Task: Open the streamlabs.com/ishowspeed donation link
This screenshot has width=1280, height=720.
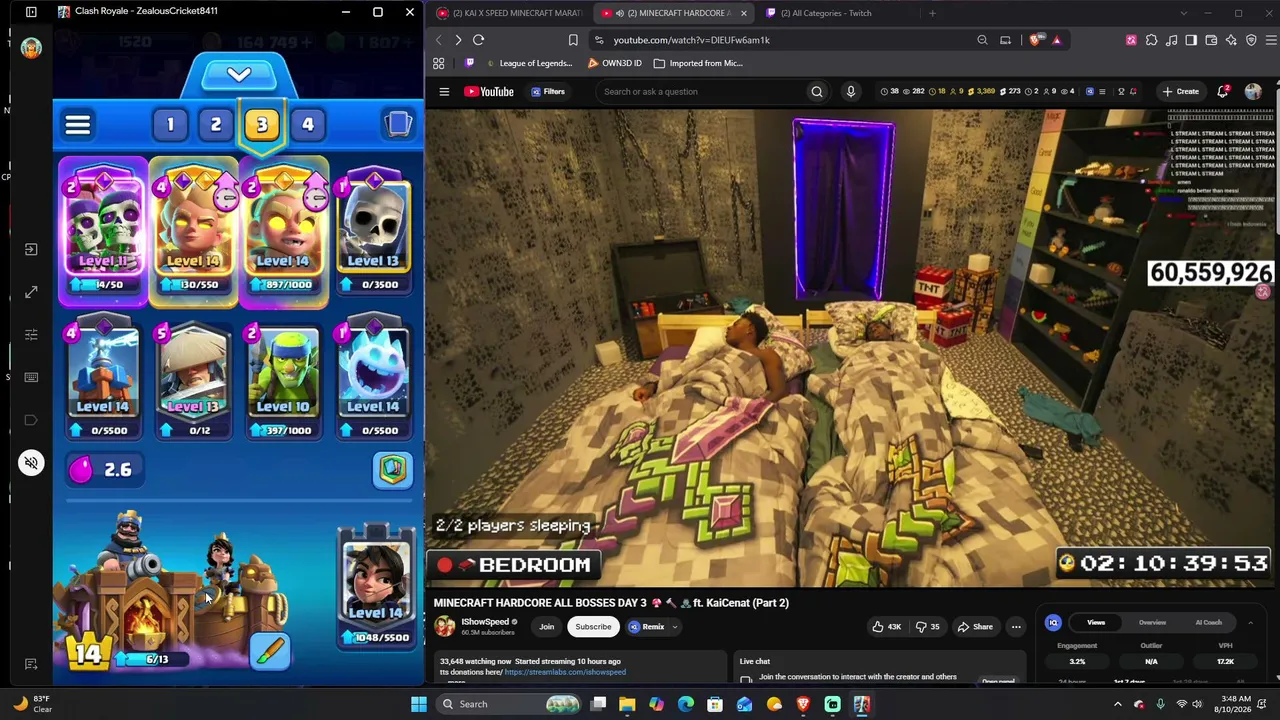Action: point(565,672)
